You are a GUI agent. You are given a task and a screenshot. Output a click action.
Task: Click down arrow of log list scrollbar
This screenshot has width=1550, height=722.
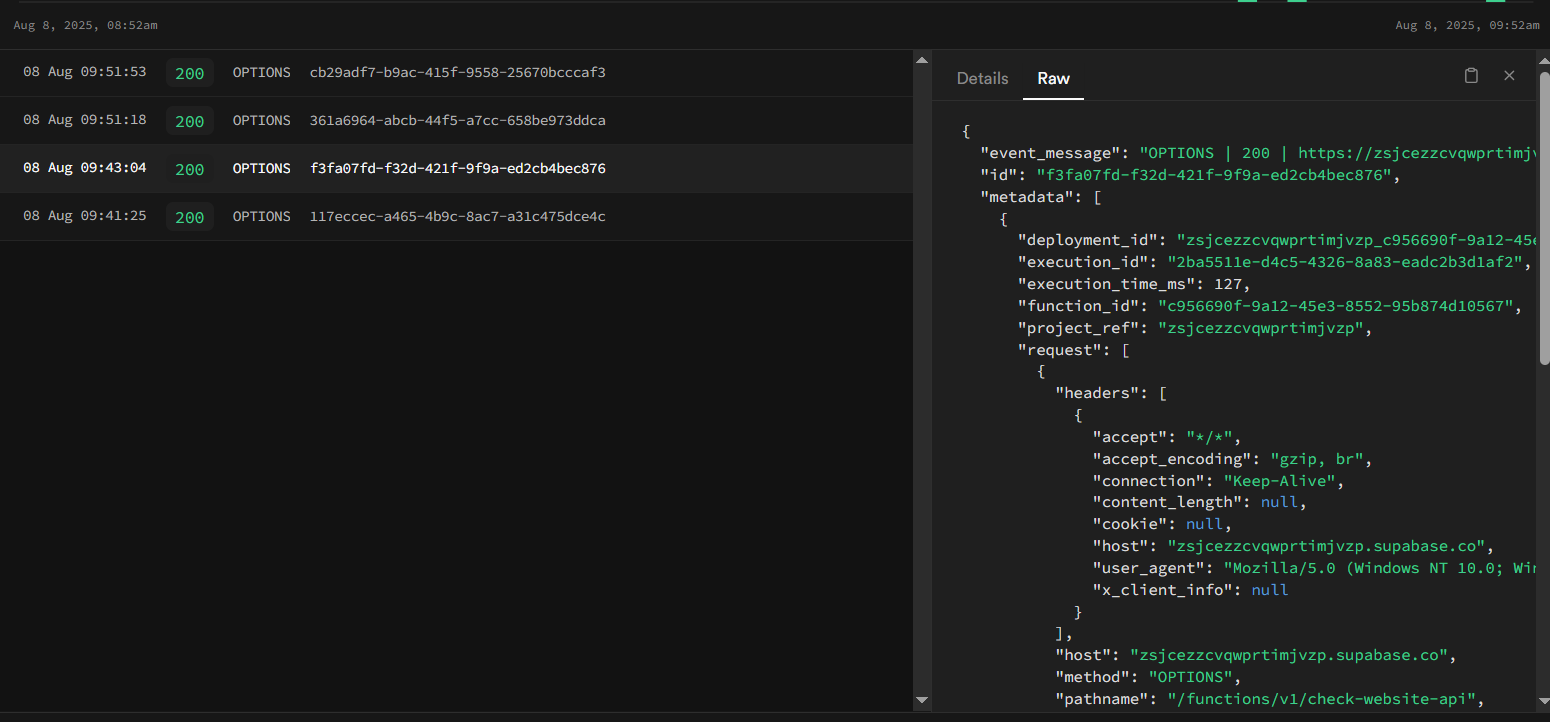point(922,701)
